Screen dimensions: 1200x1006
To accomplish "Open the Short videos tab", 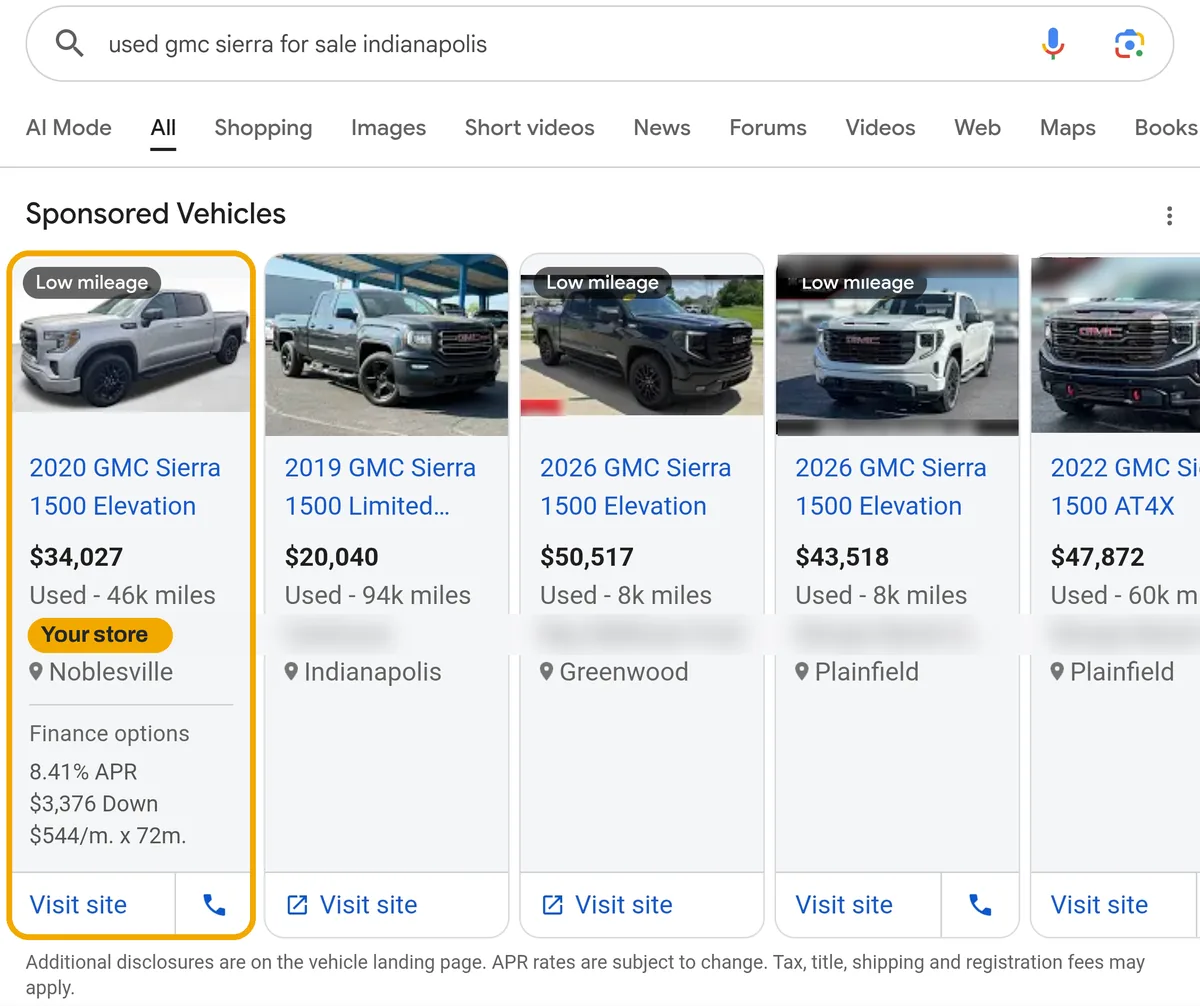I will (x=529, y=128).
